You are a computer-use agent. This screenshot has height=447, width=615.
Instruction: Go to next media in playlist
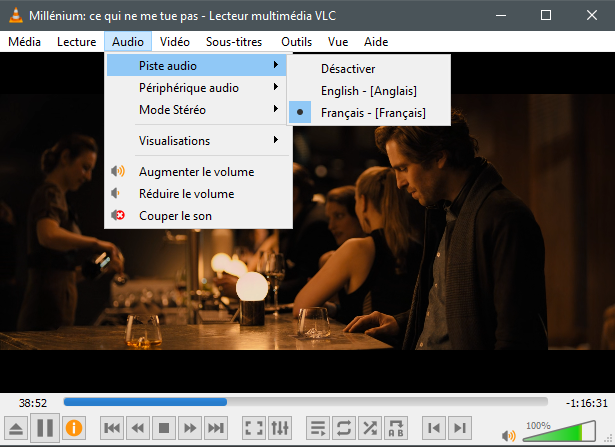click(460, 428)
